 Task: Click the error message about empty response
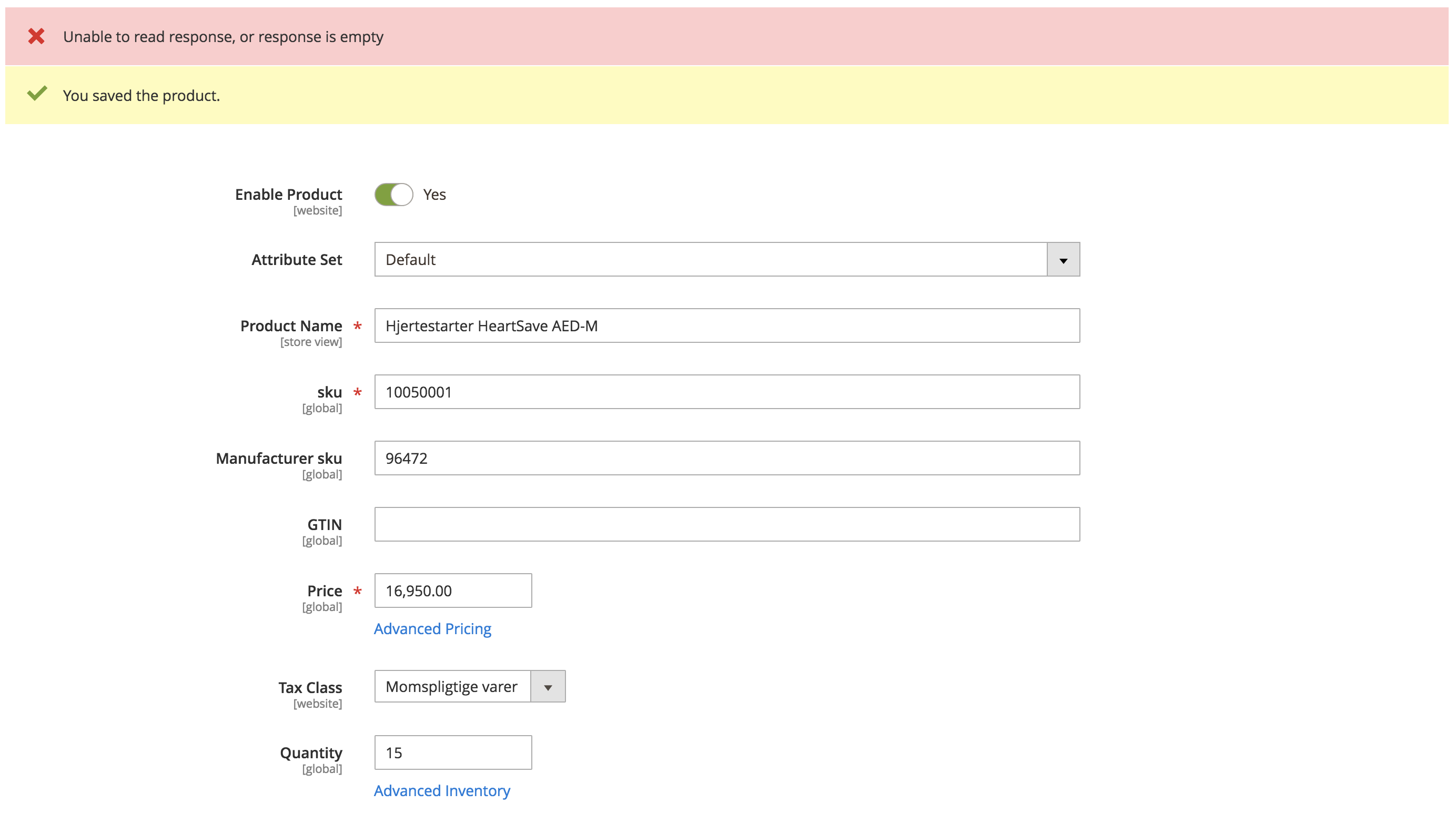224,36
